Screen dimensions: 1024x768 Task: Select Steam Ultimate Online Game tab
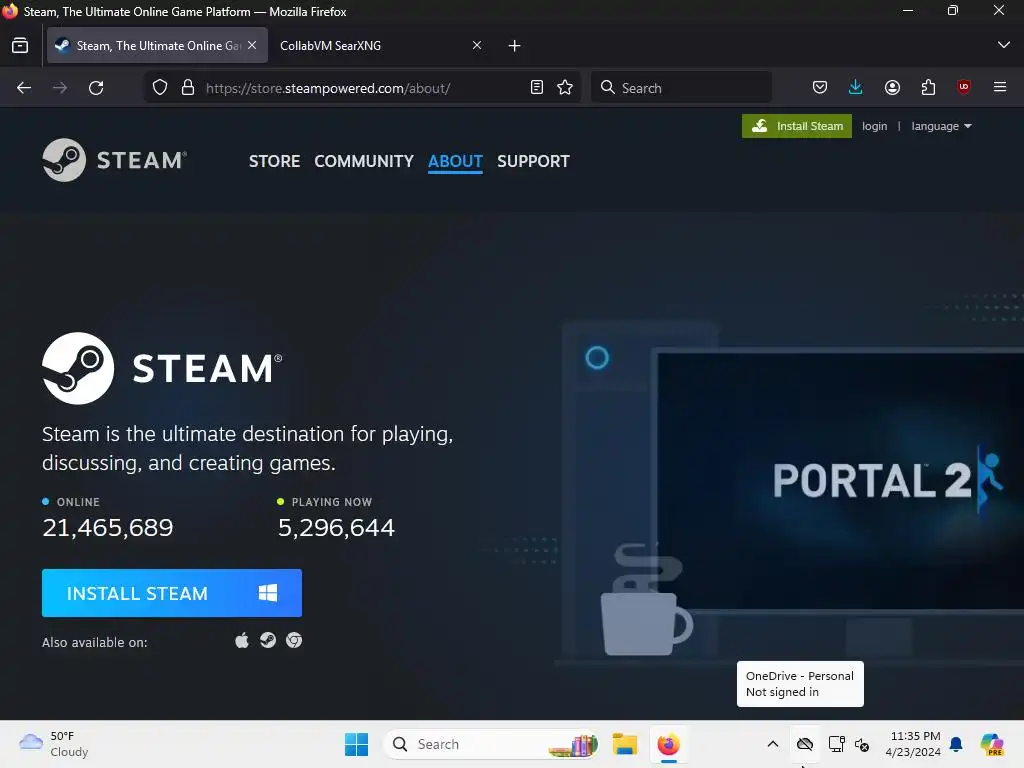pos(157,46)
